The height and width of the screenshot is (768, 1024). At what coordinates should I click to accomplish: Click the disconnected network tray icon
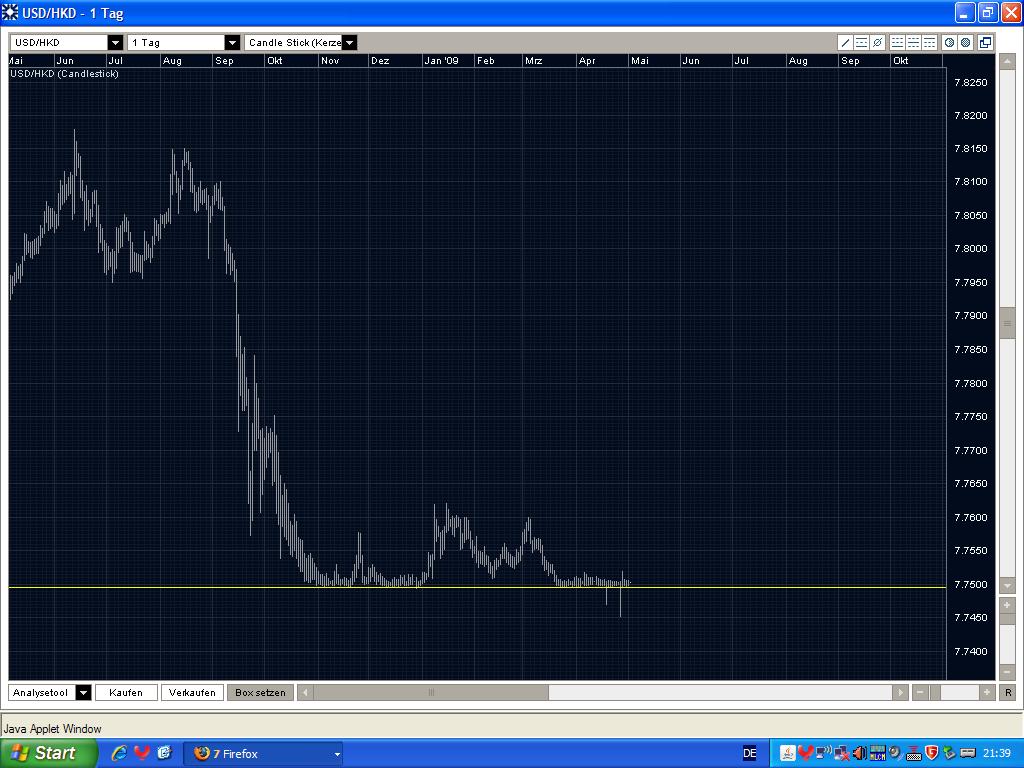click(842, 754)
